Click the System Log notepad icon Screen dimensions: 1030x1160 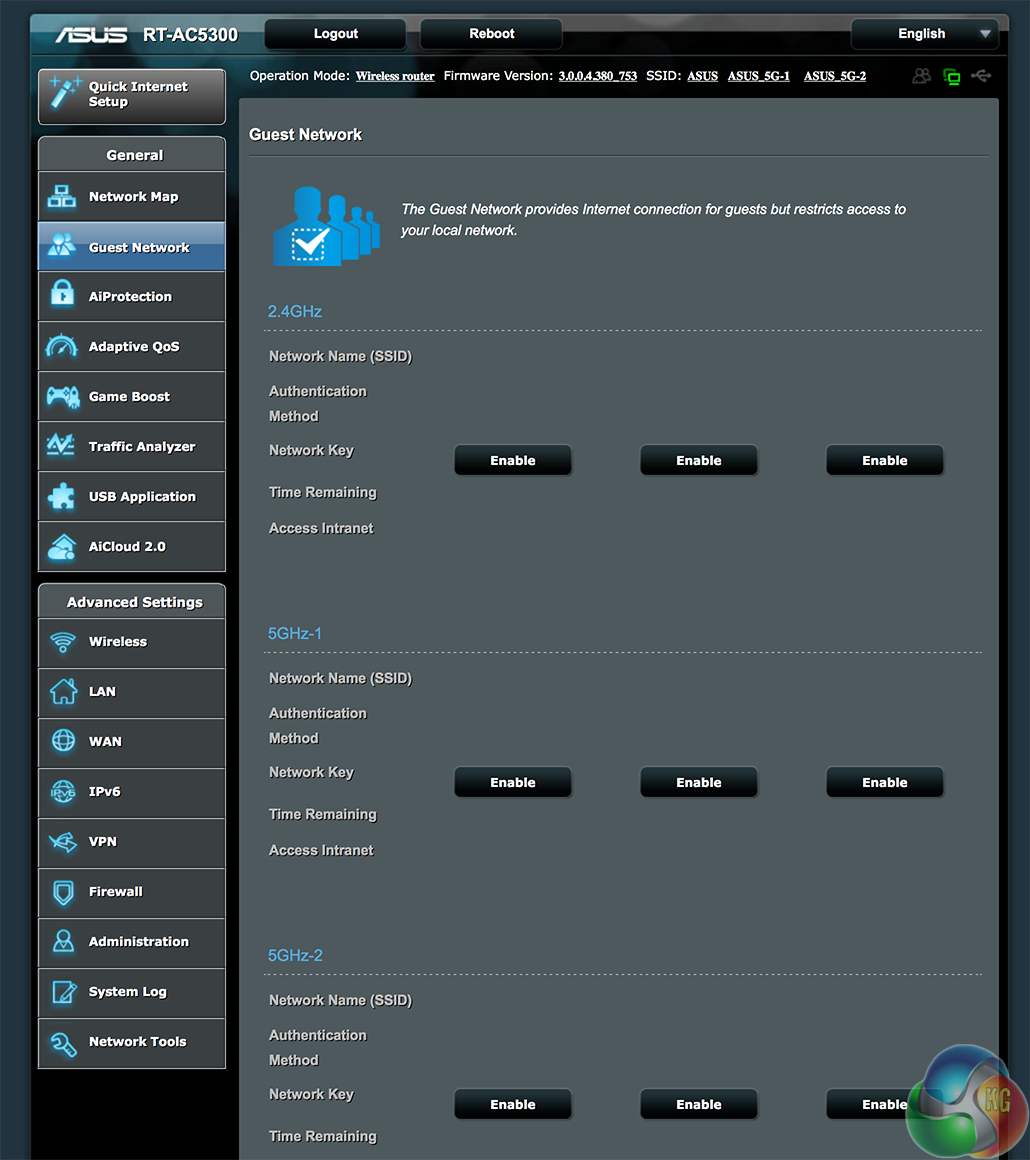click(64, 991)
